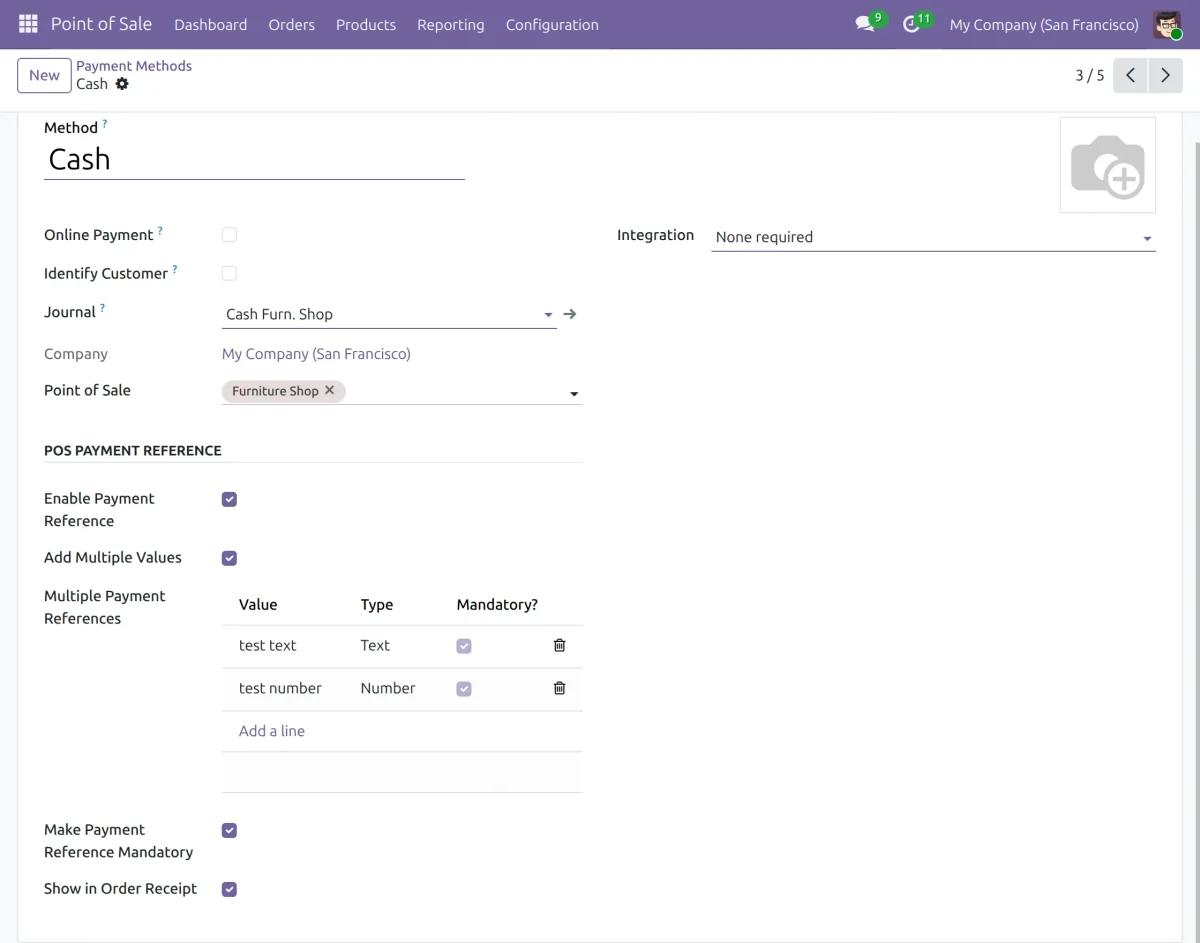Click the New button
This screenshot has height=943, width=1200.
point(44,75)
